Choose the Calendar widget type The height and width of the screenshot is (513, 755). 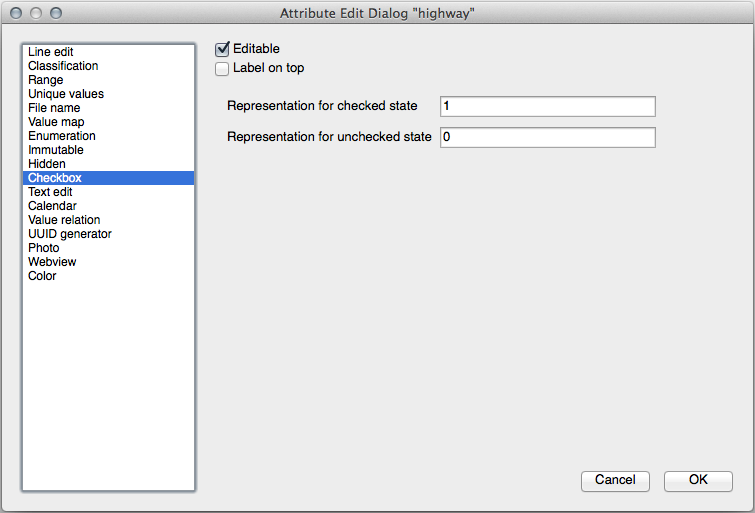tap(52, 206)
